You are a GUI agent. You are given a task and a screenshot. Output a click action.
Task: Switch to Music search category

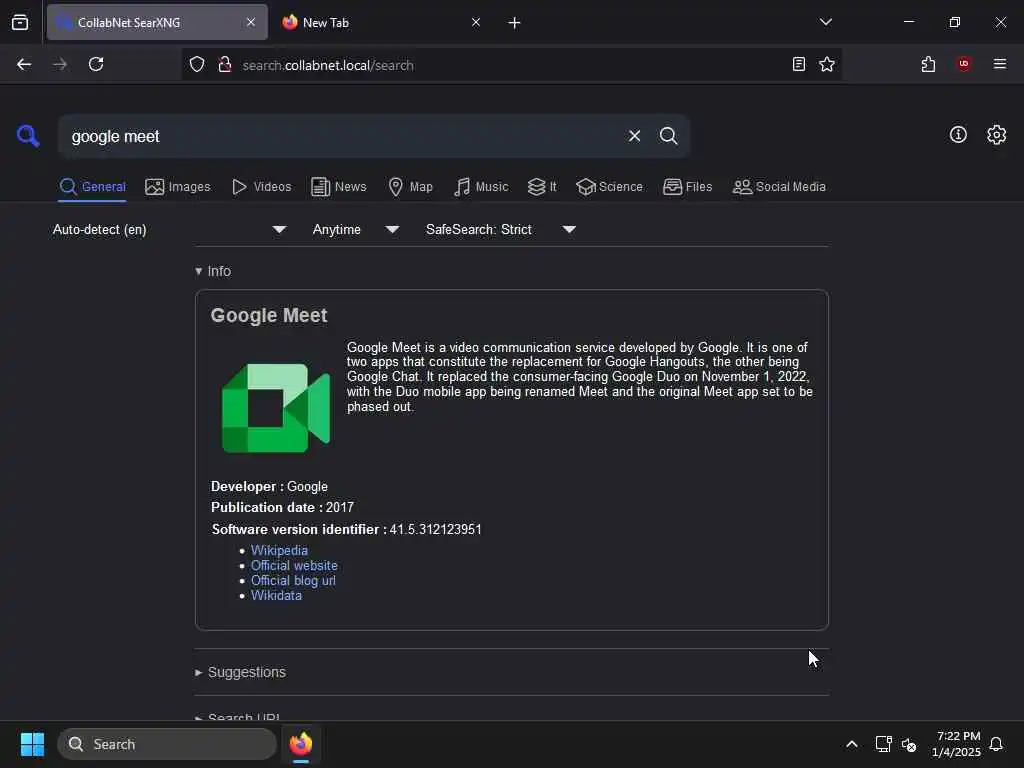[x=481, y=187]
